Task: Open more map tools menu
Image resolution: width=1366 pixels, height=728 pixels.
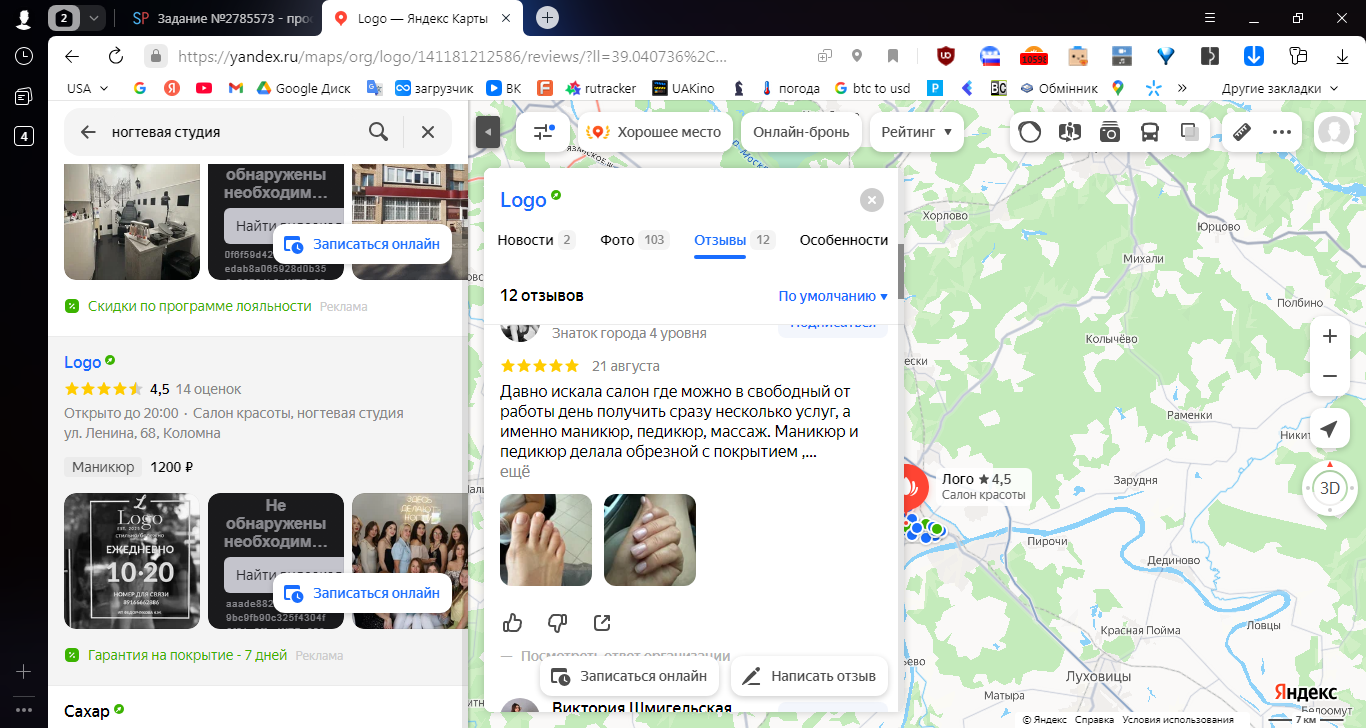Action: [x=1282, y=132]
